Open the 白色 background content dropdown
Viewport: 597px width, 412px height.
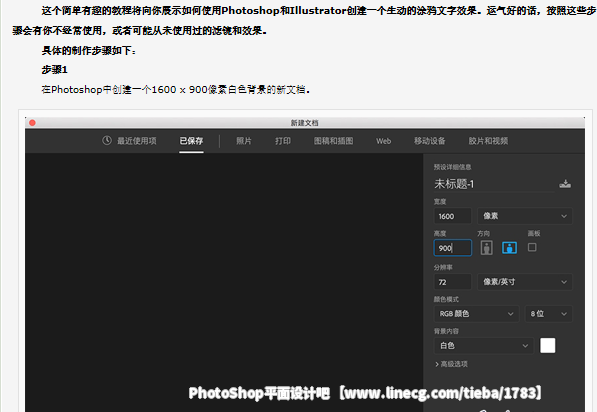click(484, 346)
